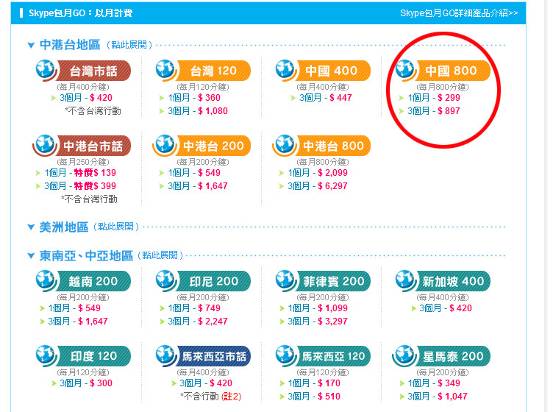Choose the 中港台 800 plan badge
This screenshot has width=553, height=412.
tap(333, 146)
